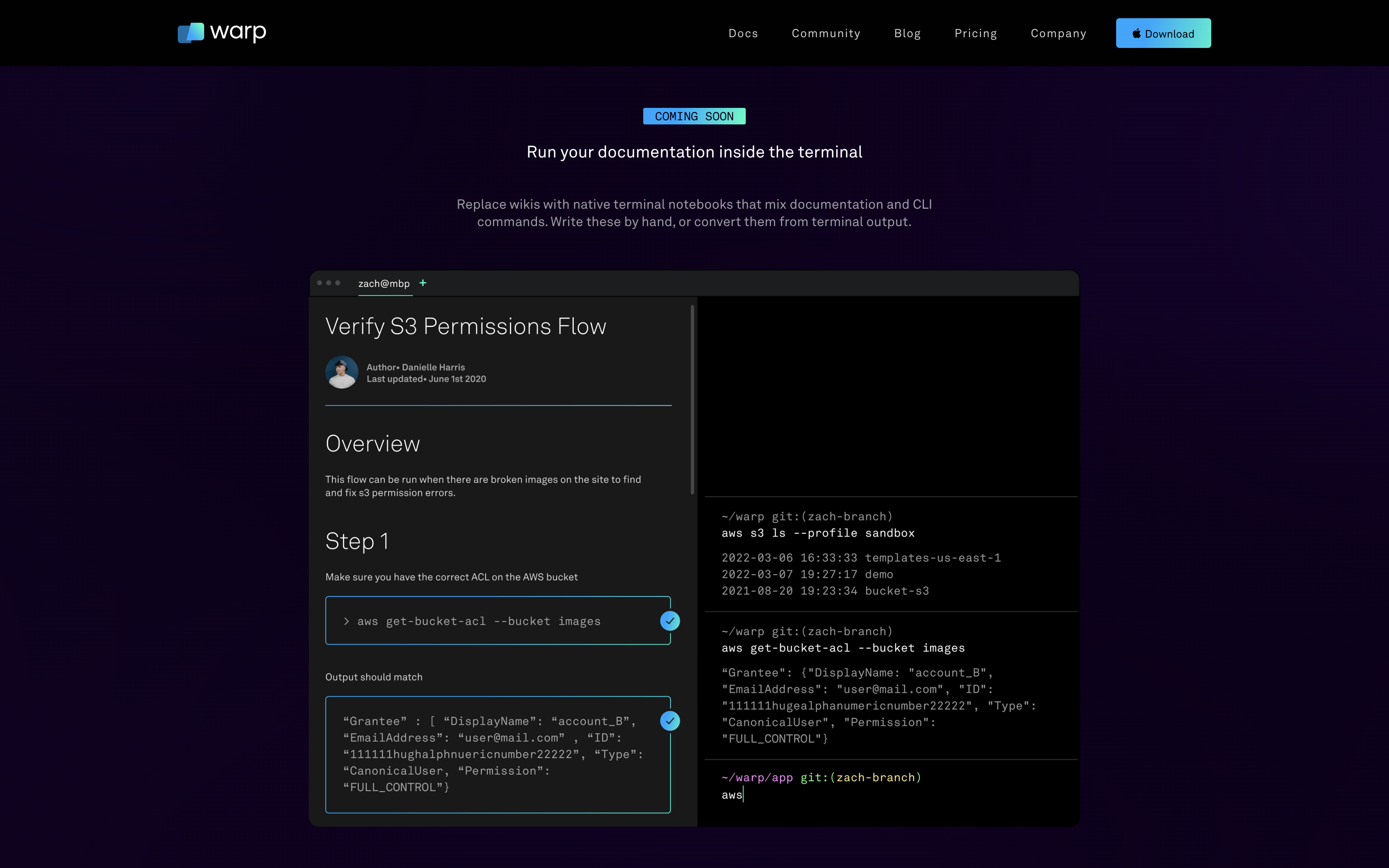Click the 'bucket-s3' output row

click(825, 591)
